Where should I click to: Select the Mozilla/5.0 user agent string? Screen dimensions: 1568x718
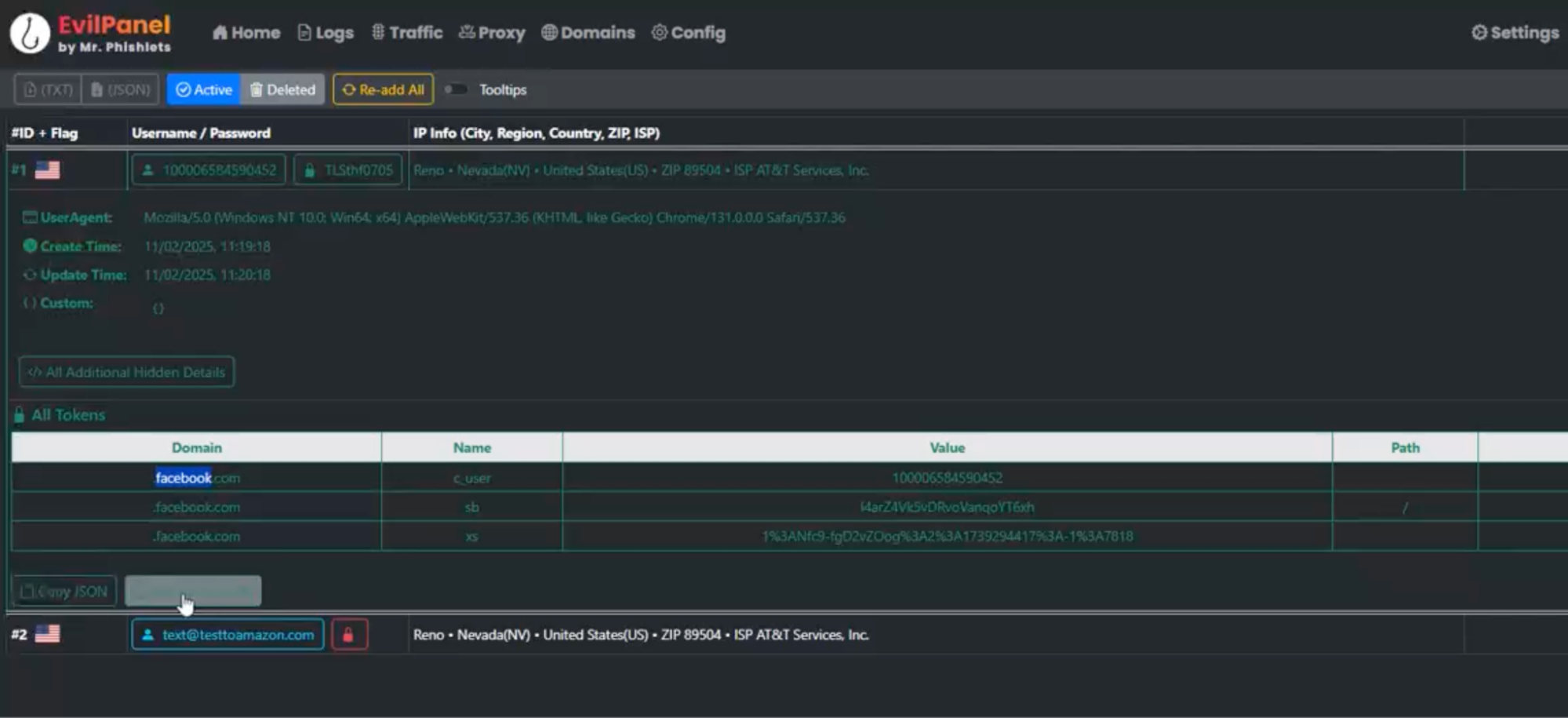[x=494, y=217]
